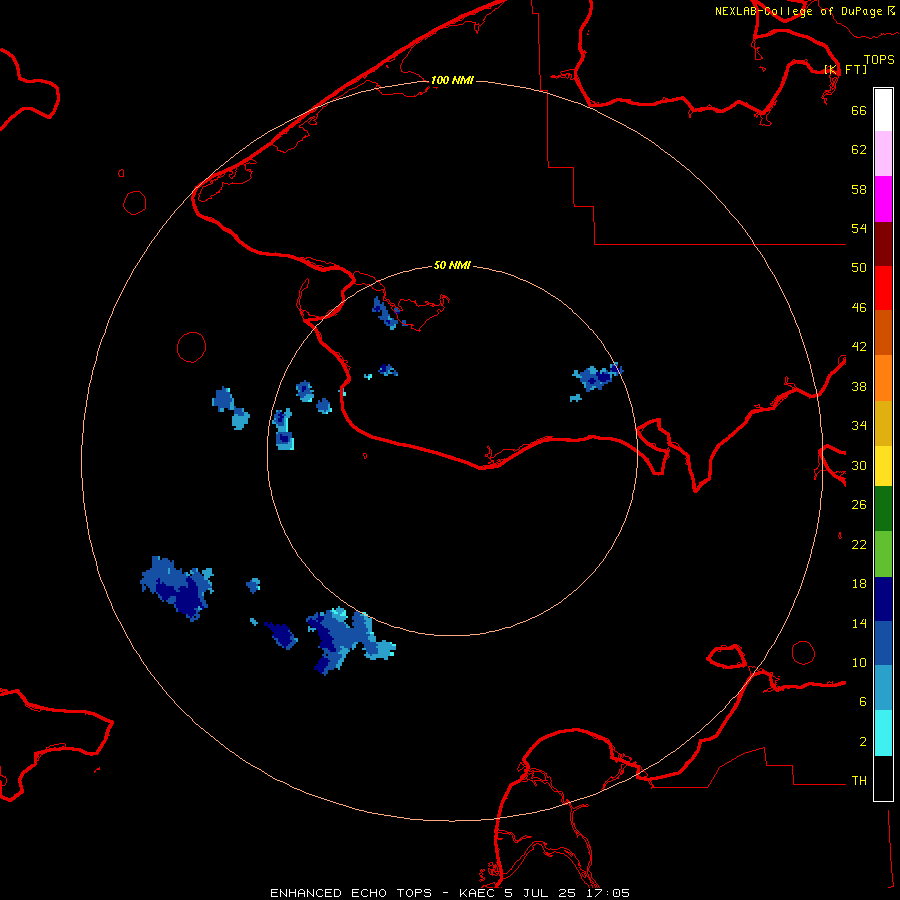Pick the gold legend swatch
900x900 pixels.
[x=883, y=423]
